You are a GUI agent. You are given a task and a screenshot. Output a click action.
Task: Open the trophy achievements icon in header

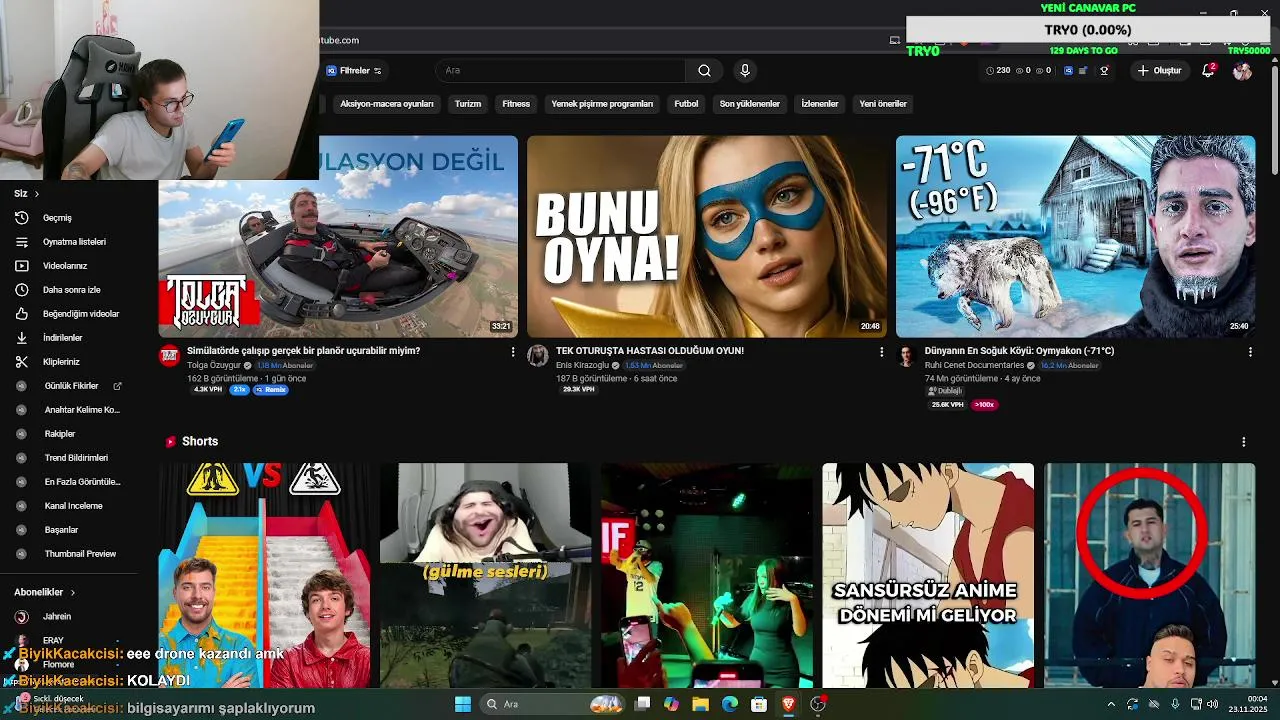1104,71
